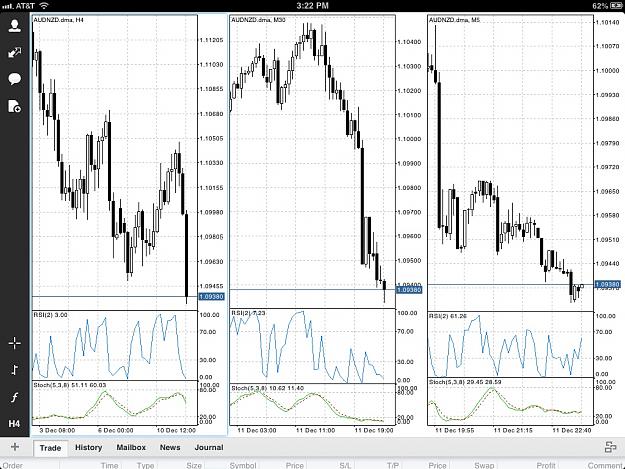625x469 pixels.
Task: Sort by the Size column header
Action: pyautogui.click(x=194, y=465)
